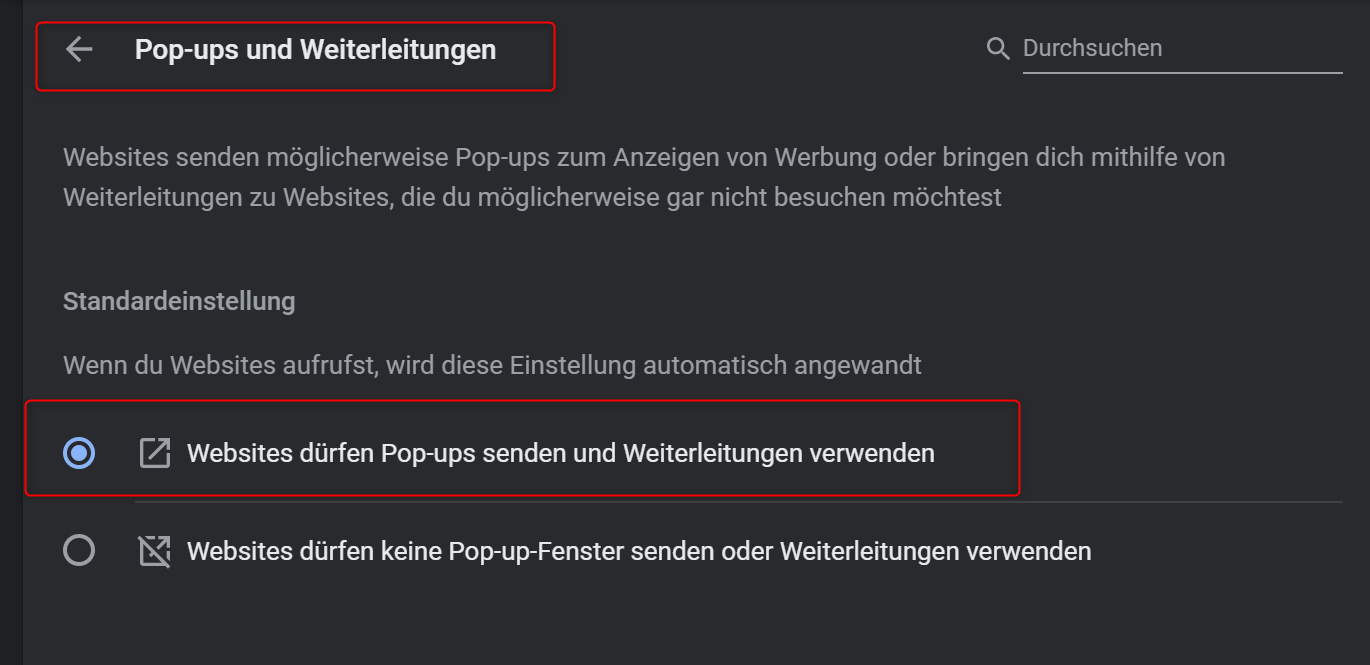
Task: Choose 'Websites dürfen Pop-ups senden' label
Action: 560,453
